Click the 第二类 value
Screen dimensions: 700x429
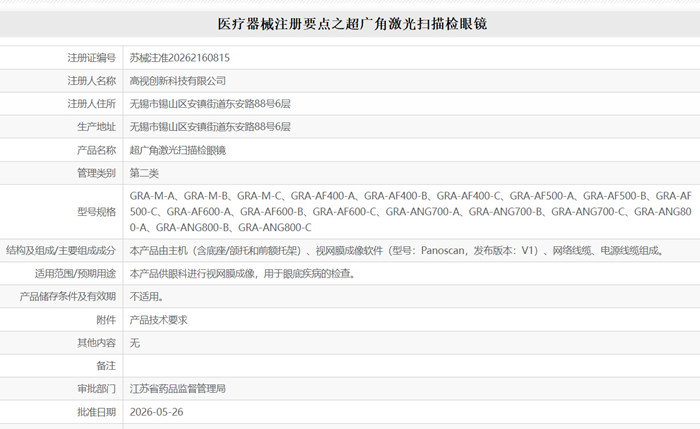coord(144,173)
